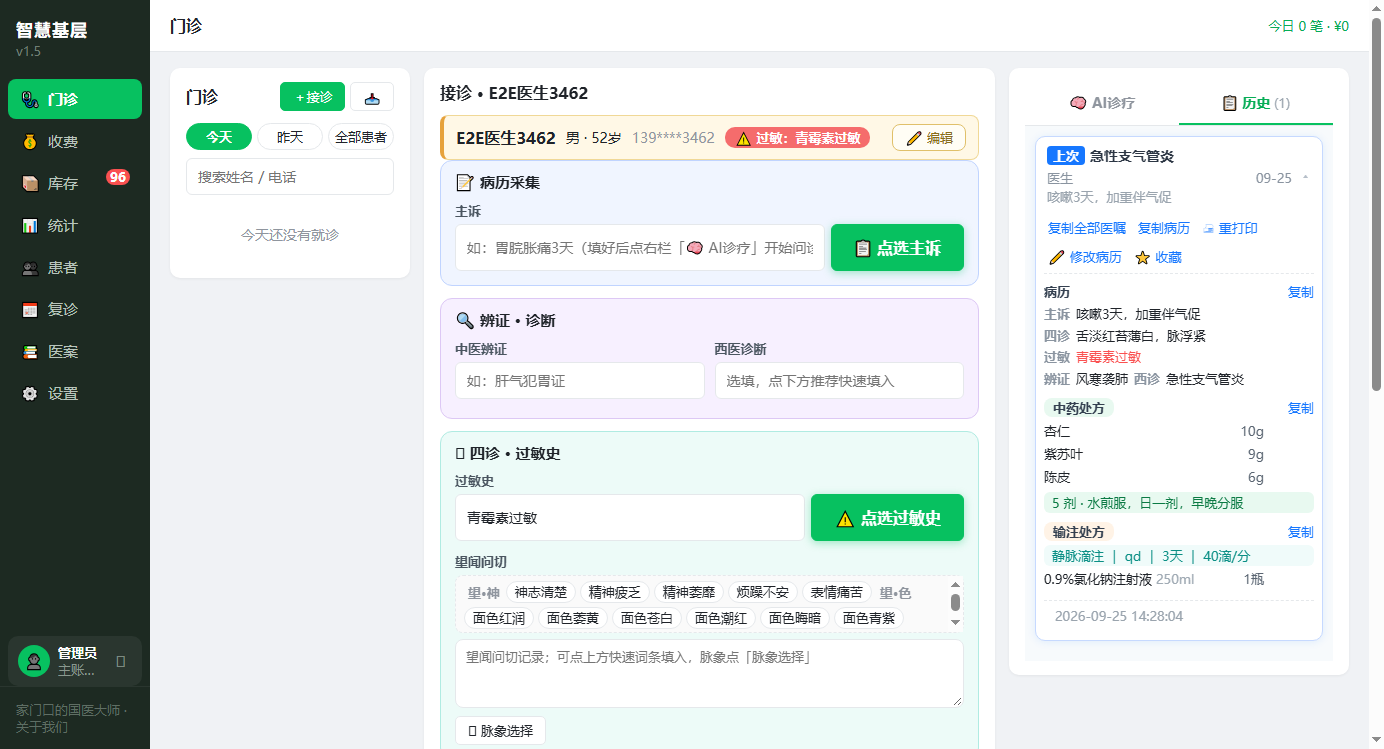Click the 收藏 star link
The width and height of the screenshot is (1384, 749).
coord(1158,257)
